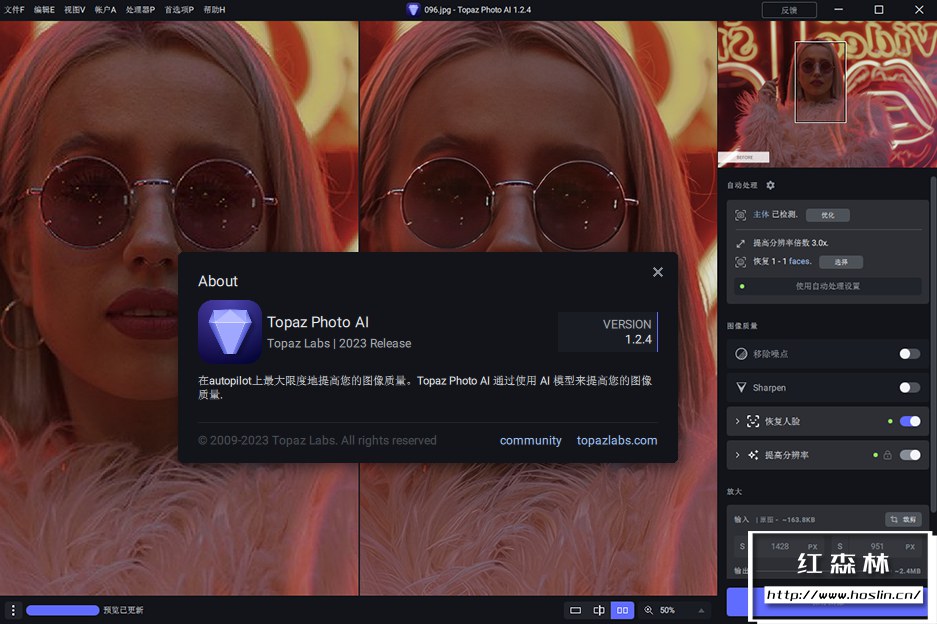Click the 图像质量 section label
This screenshot has height=624, width=937.
coord(742,326)
